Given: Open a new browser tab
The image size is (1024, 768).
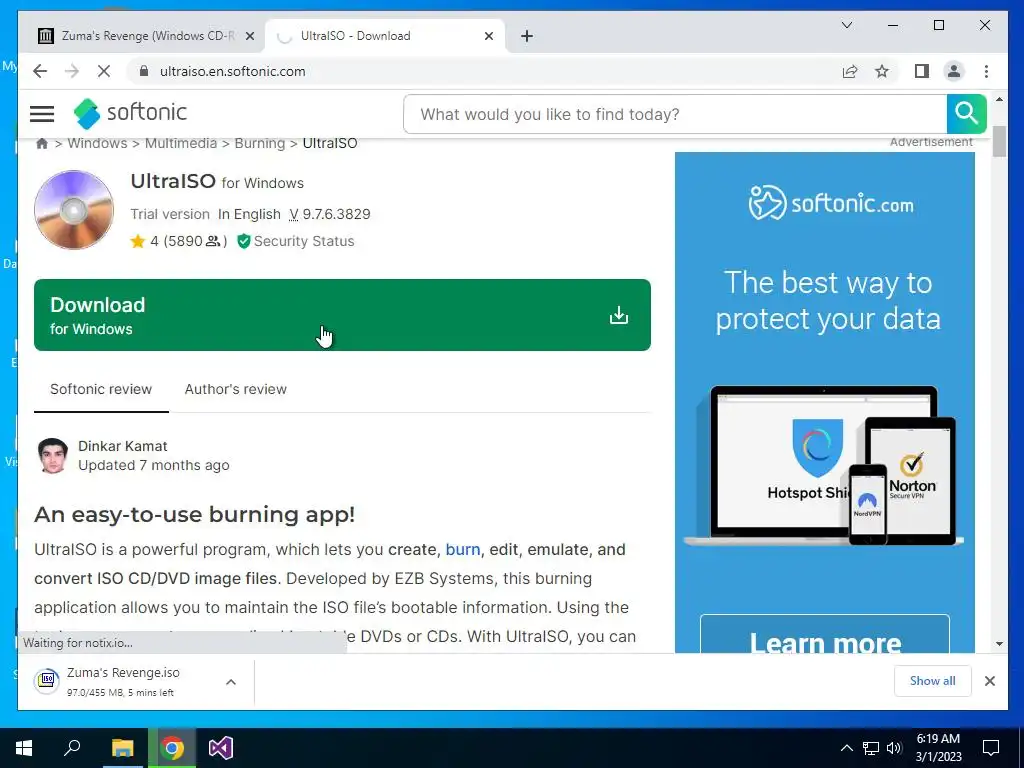Looking at the screenshot, I should (x=527, y=36).
